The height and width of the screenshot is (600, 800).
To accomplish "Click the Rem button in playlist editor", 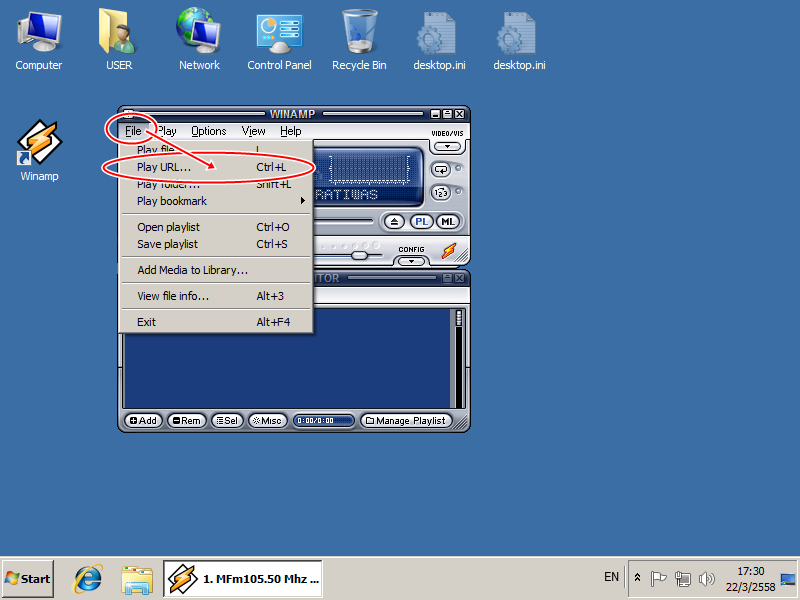I will click(x=187, y=421).
